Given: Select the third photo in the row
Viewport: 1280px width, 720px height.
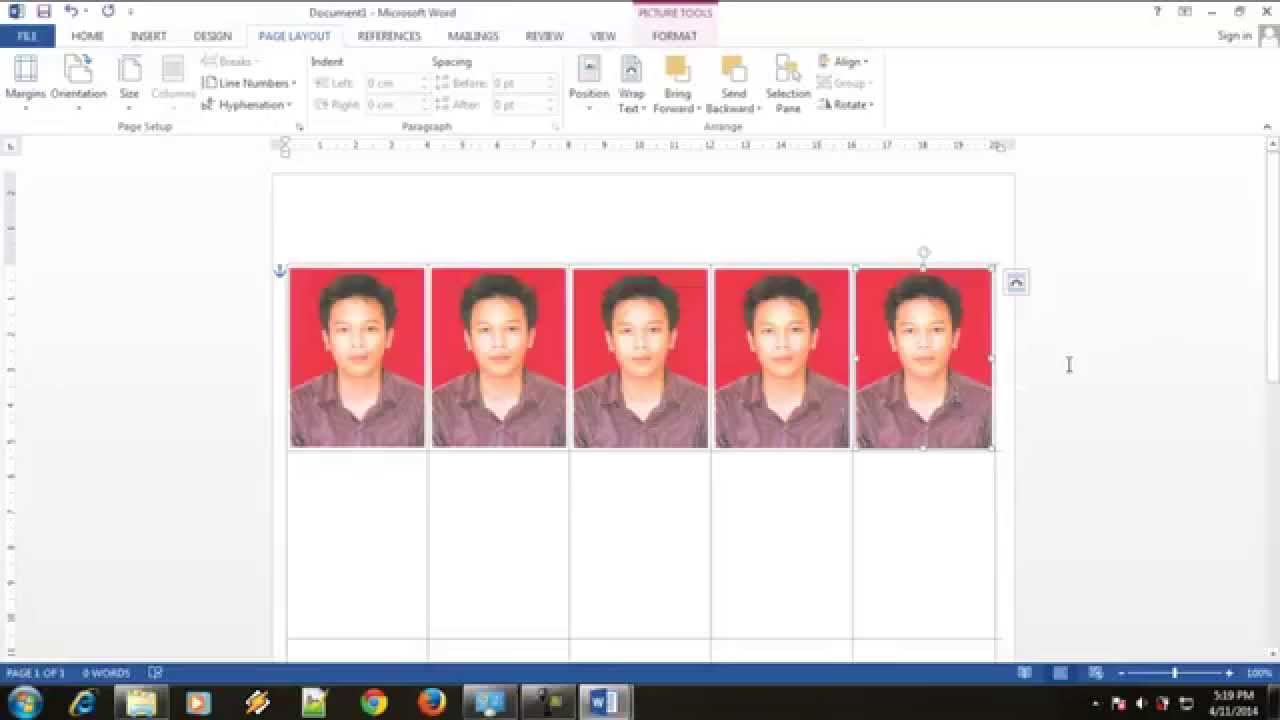Looking at the screenshot, I should (640, 357).
